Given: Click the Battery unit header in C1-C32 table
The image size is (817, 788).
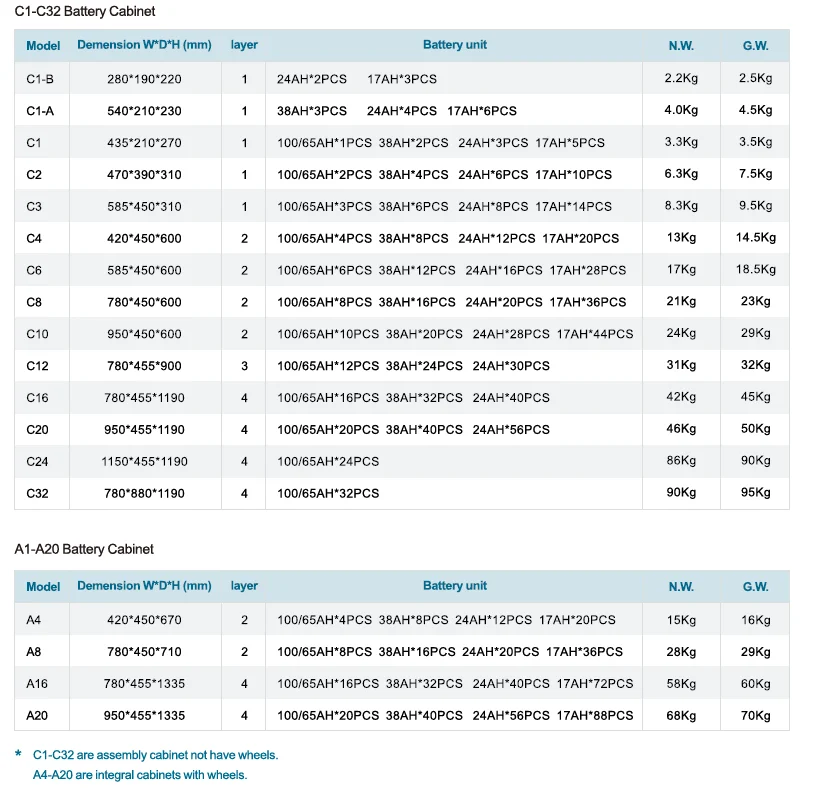Looking at the screenshot, I should (455, 45).
